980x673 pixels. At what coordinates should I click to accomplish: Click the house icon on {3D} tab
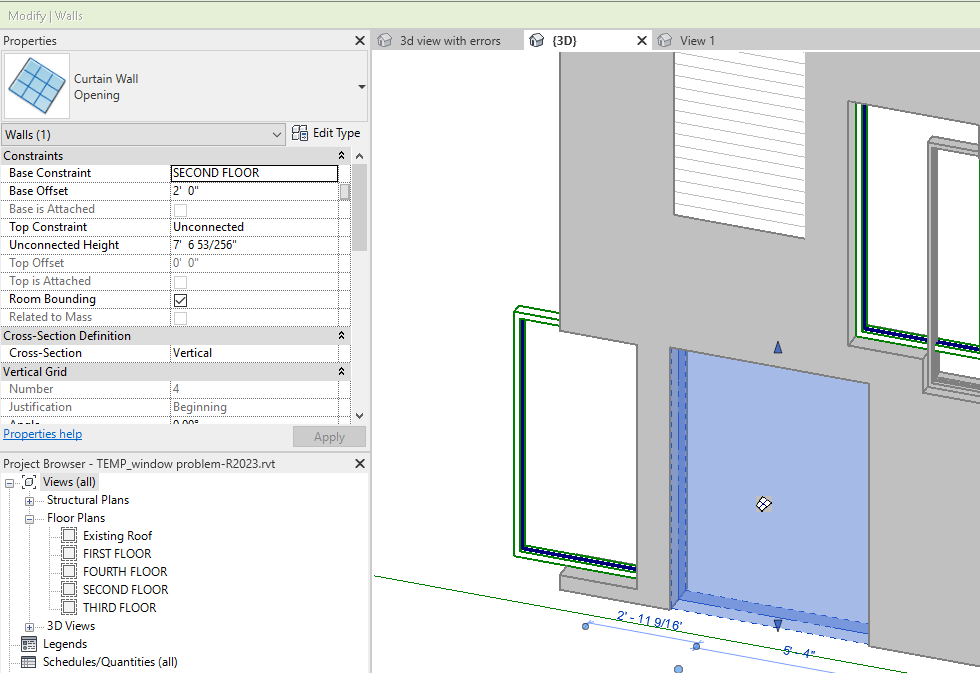pyautogui.click(x=537, y=41)
